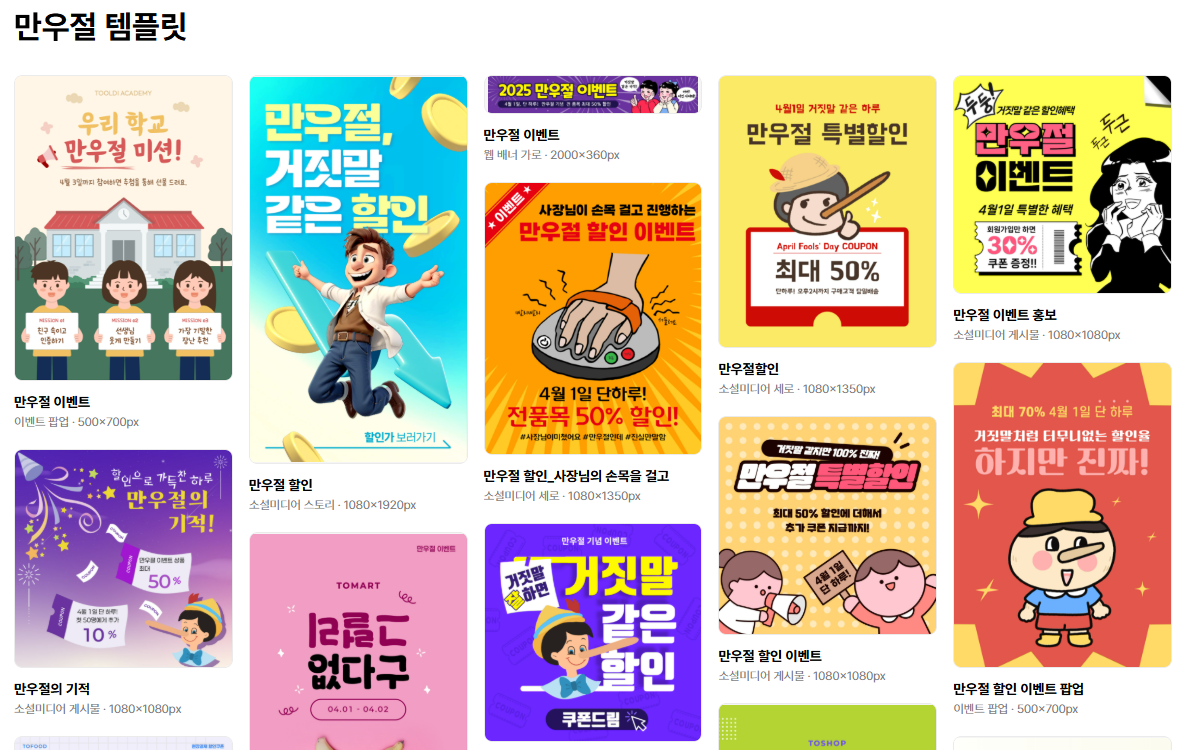Viewport: 1186px width, 750px height.
Task: Click the 만우절 할인 이벤트 팝업 title
Action: (1018, 690)
